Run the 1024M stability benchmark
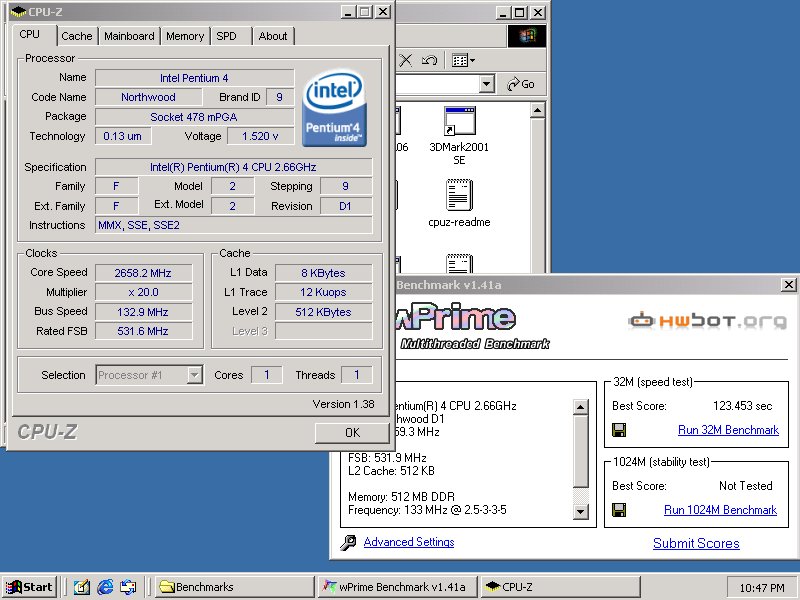Viewport: 800px width, 600px height. 720,510
